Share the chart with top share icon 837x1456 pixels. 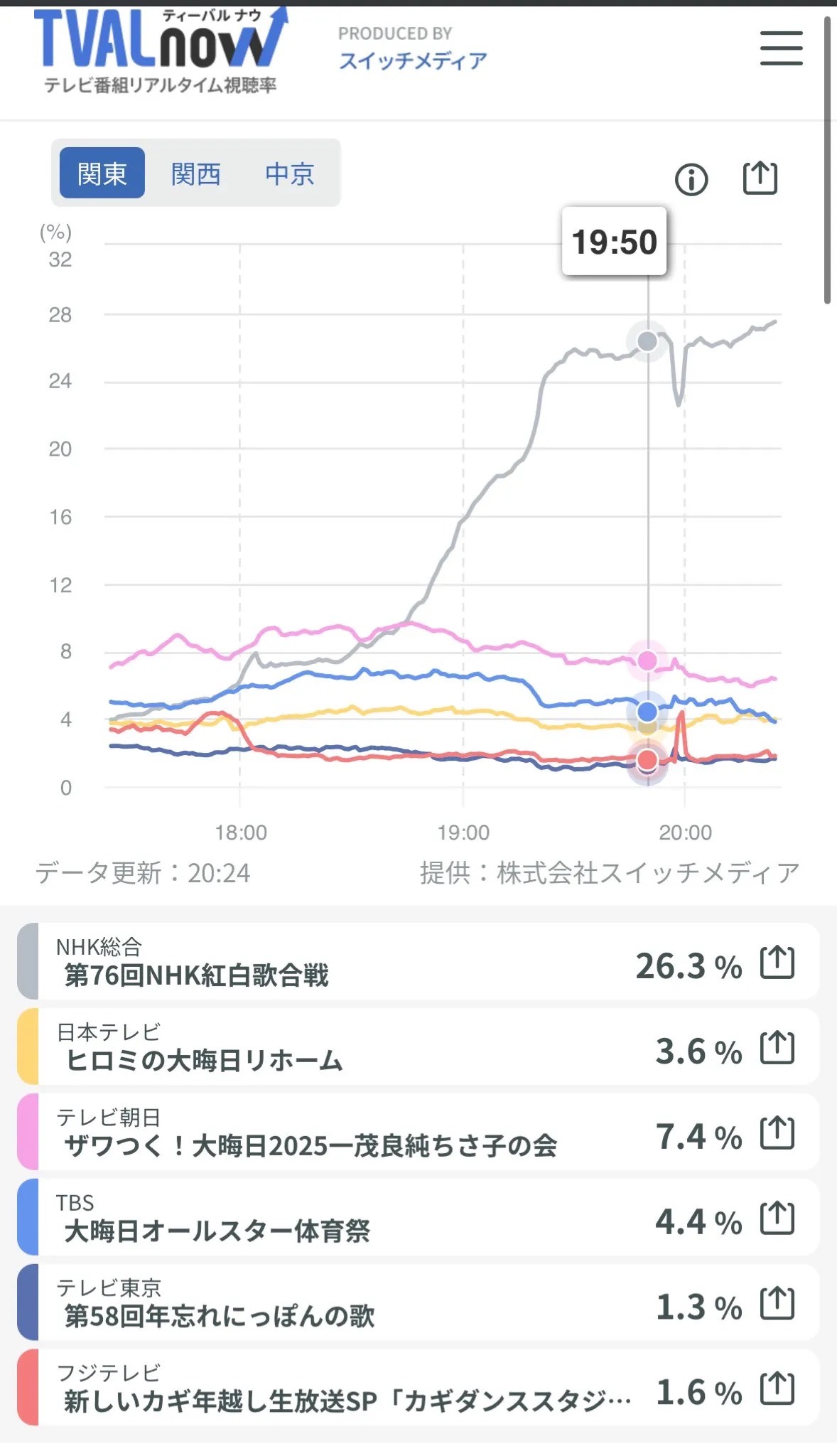[x=760, y=178]
